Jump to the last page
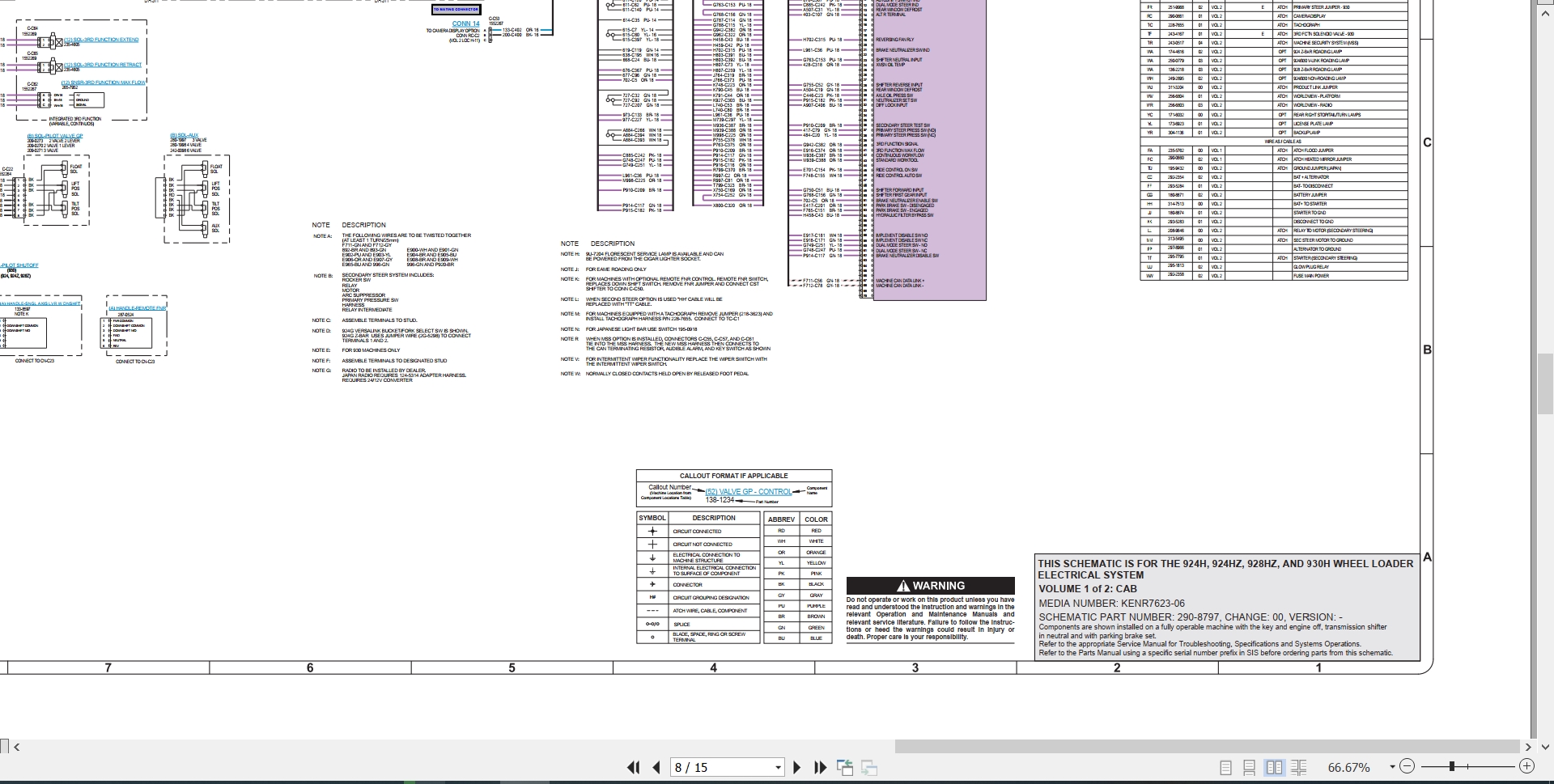Screen dimensions: 1554x784 click(820, 767)
